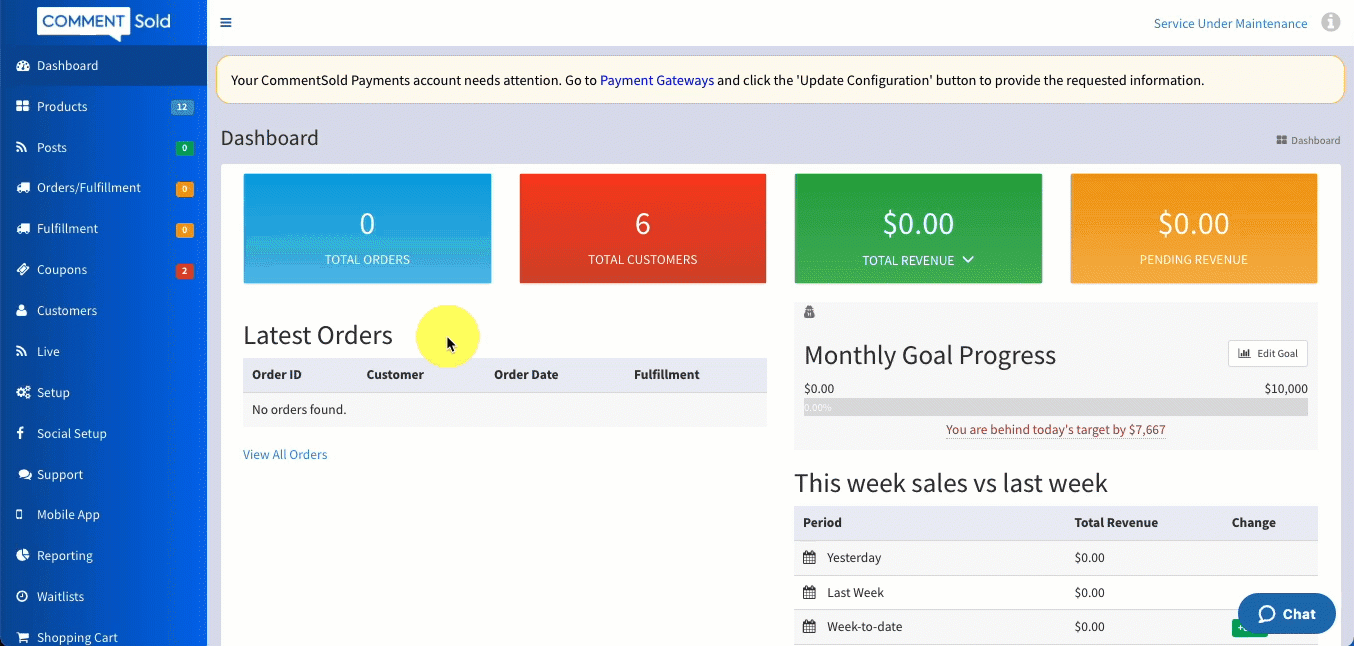Viewport: 1354px width, 646px height.
Task: Click the Total Orders blue card
Action: (x=367, y=229)
